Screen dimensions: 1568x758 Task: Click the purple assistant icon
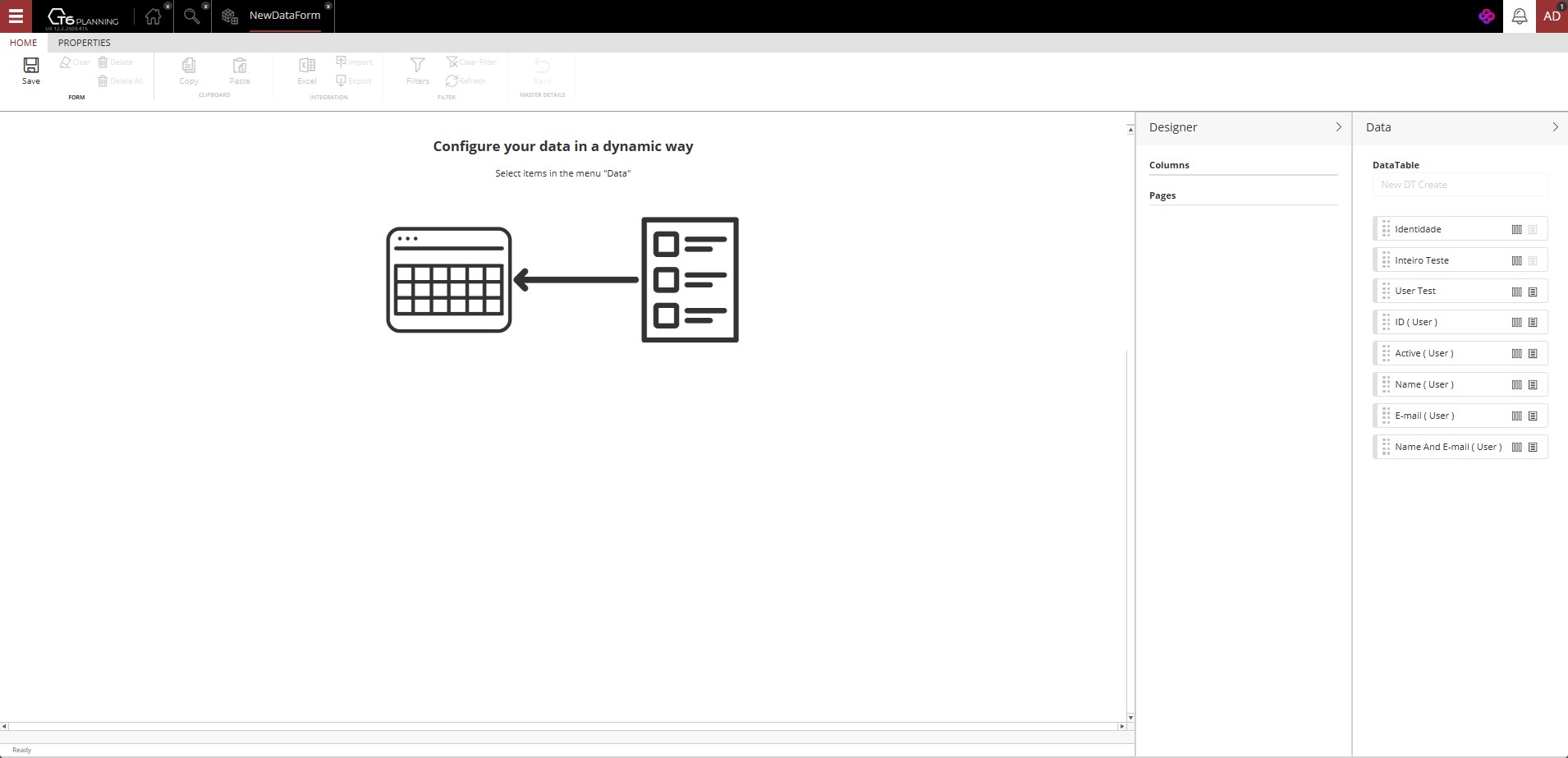(x=1486, y=16)
